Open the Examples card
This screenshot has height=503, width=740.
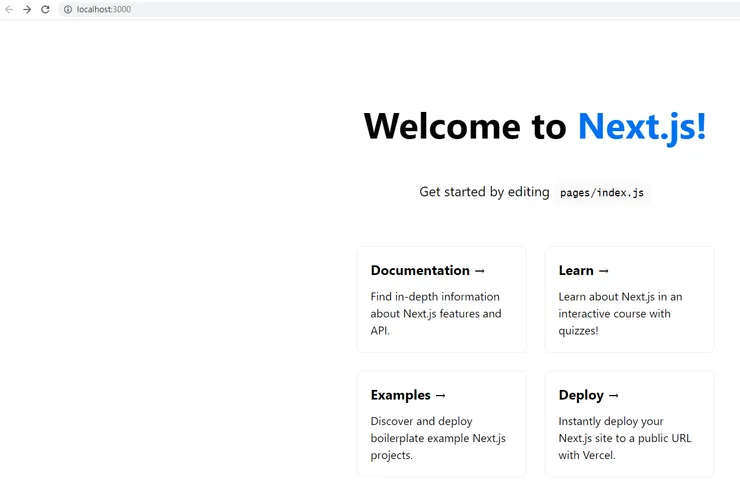click(442, 424)
